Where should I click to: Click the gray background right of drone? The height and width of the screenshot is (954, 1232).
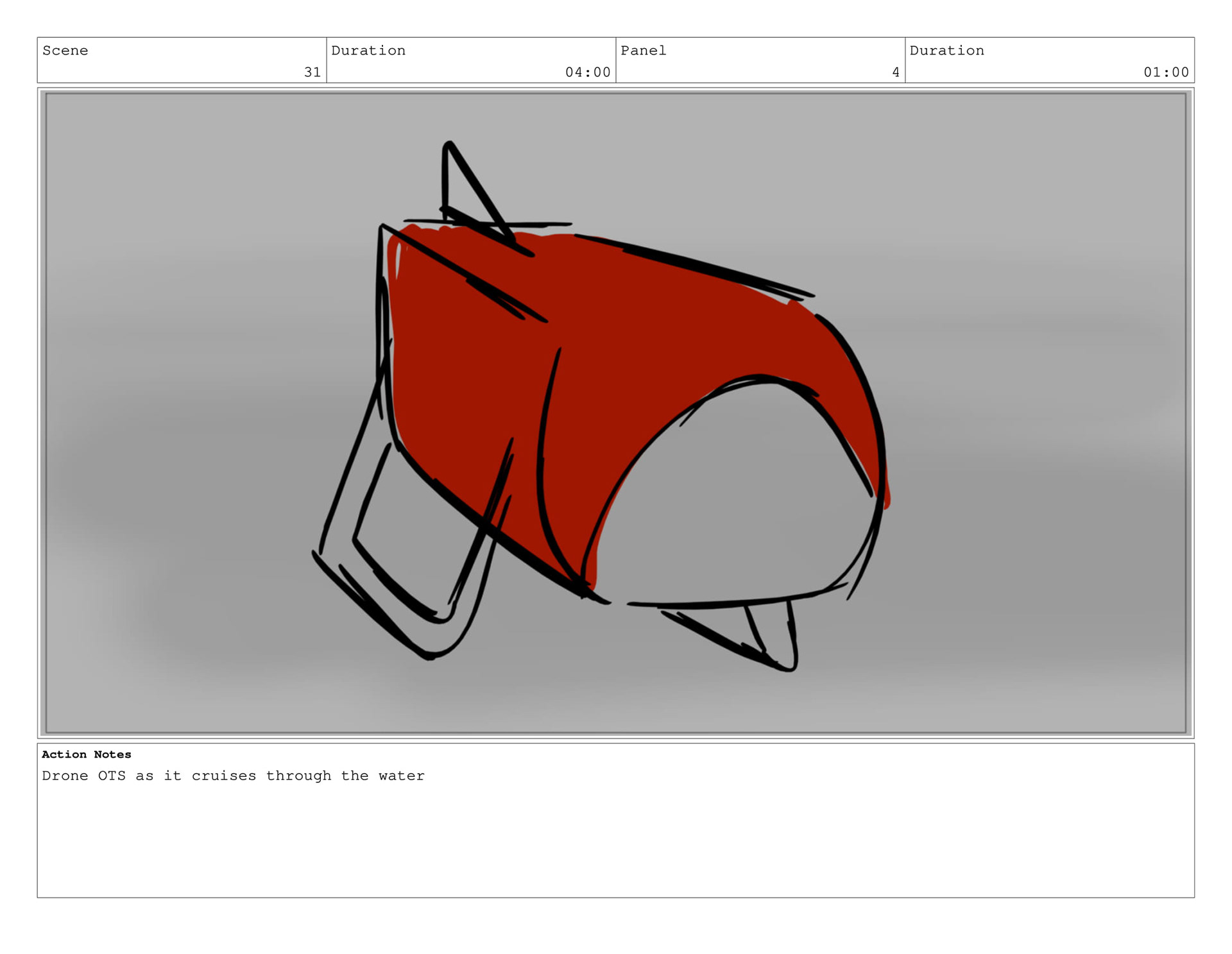pos(1039,417)
